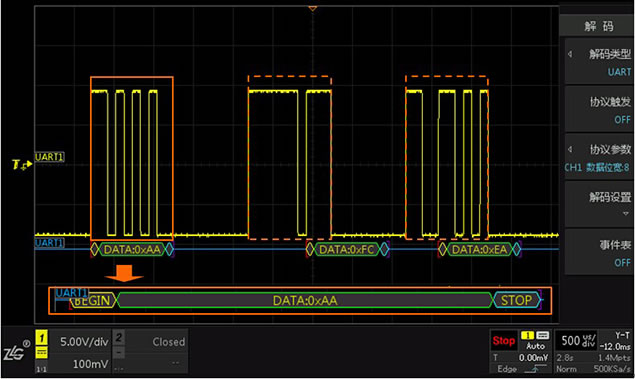The image size is (635, 379).
Task: Select the gray channel 2 indicator
Action: click(x=119, y=337)
